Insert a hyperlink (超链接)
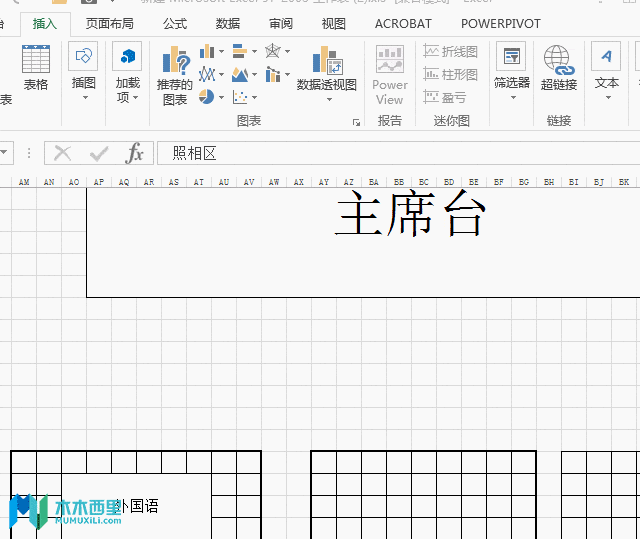The height and width of the screenshot is (539, 640). (559, 68)
